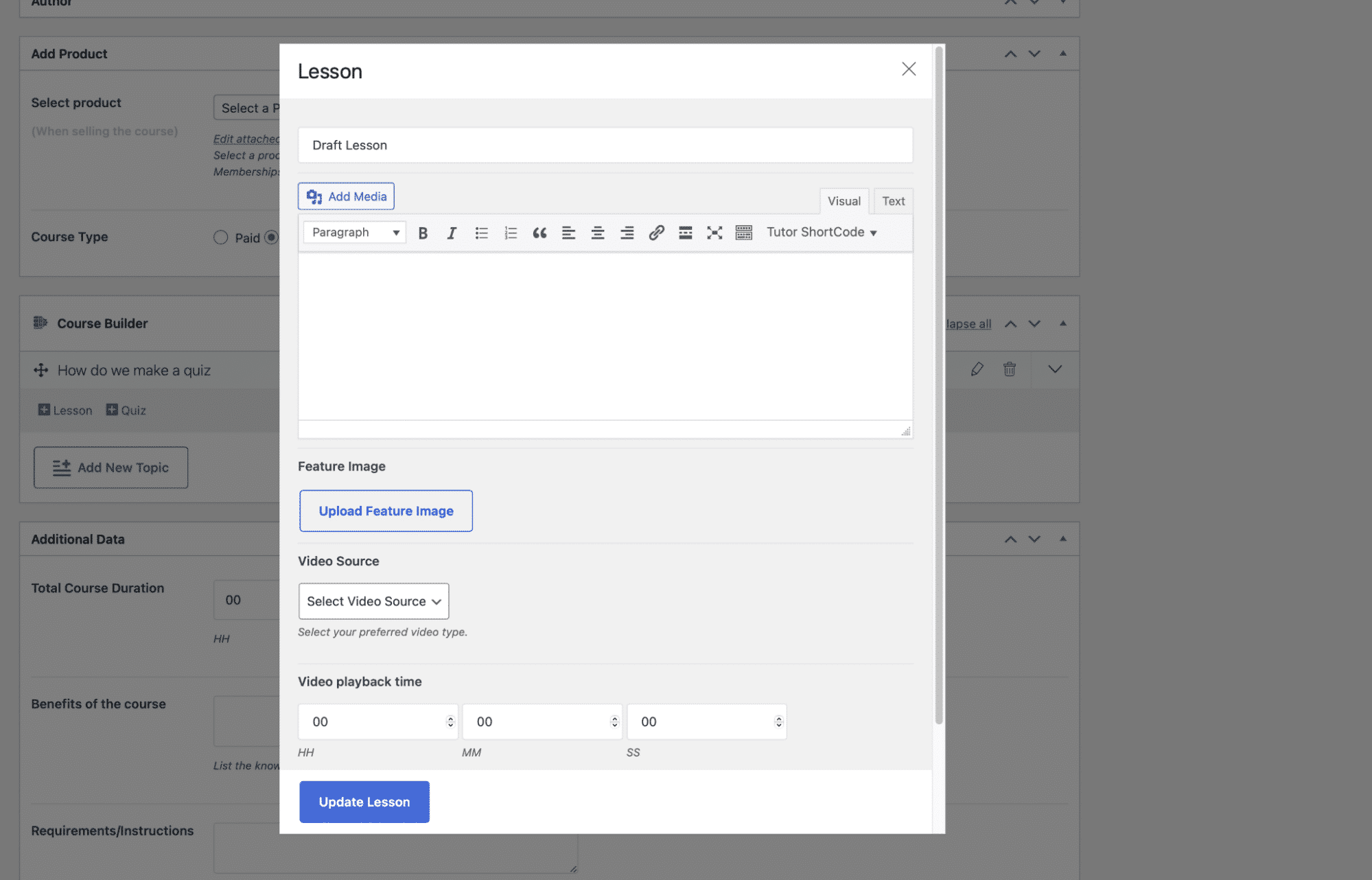Enter distraction-free fullscreen writing mode
The width and height of the screenshot is (1372, 880).
click(x=714, y=233)
